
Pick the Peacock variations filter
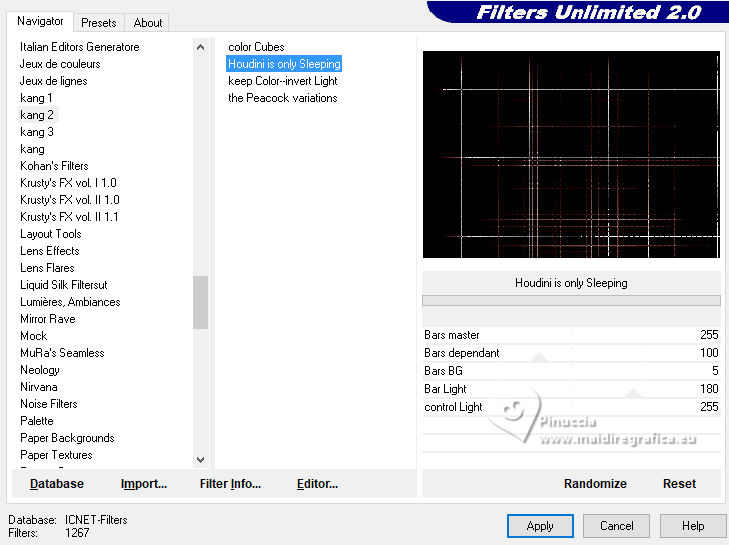[x=283, y=98]
